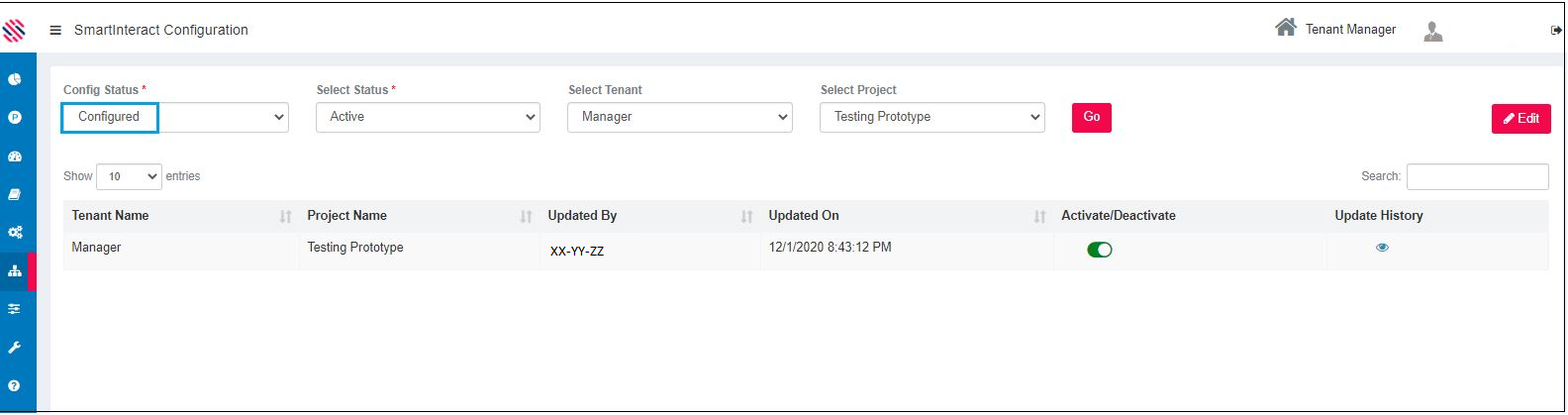Expand the Select Status dropdown
This screenshot has width=1568, height=415.
click(x=428, y=117)
